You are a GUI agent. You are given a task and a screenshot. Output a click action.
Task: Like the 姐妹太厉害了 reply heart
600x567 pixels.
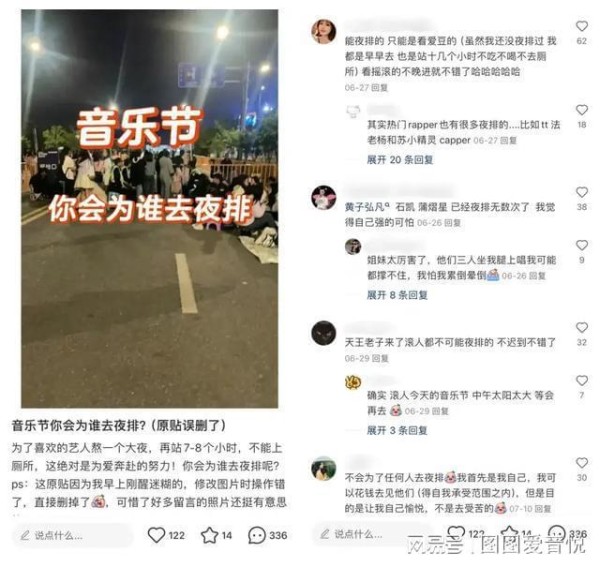(x=582, y=245)
